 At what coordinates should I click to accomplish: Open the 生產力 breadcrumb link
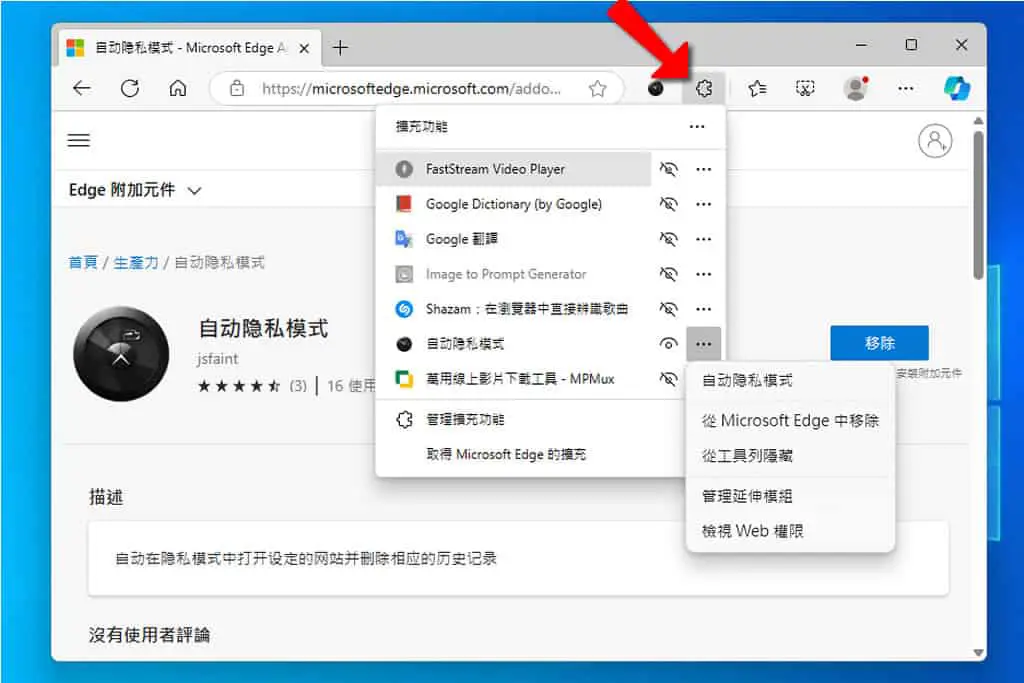(x=136, y=262)
